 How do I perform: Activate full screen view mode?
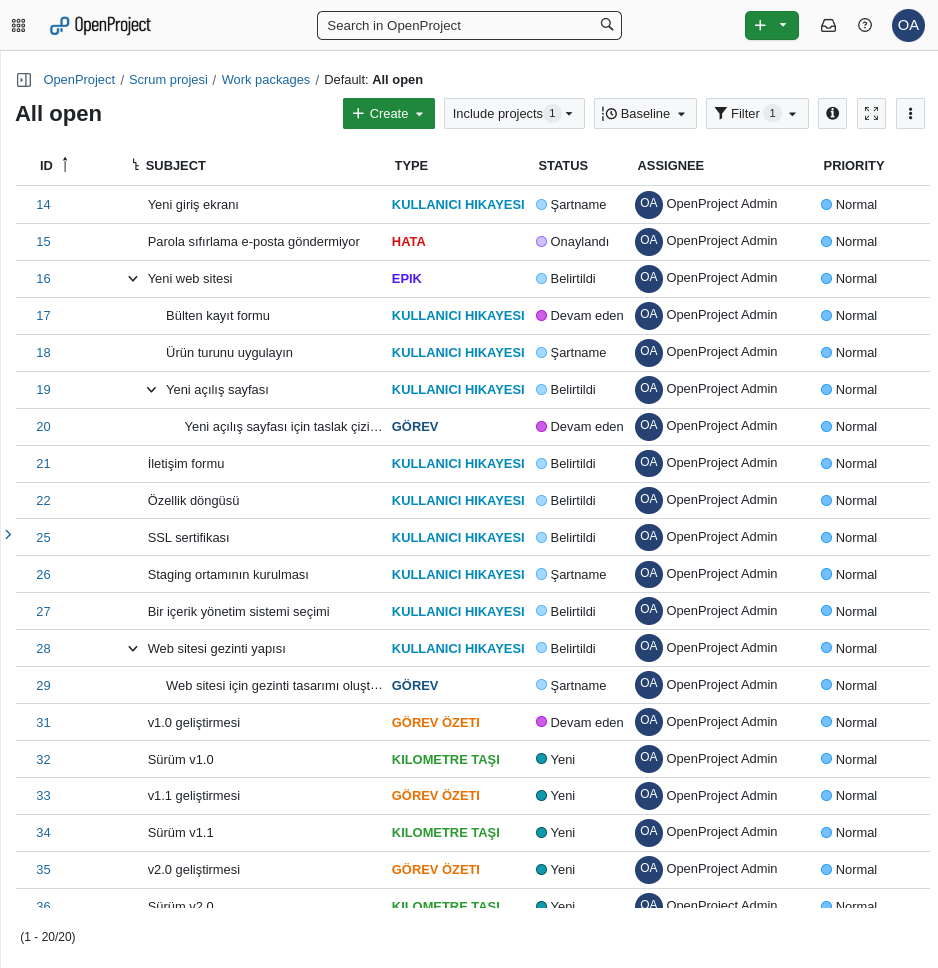(871, 113)
